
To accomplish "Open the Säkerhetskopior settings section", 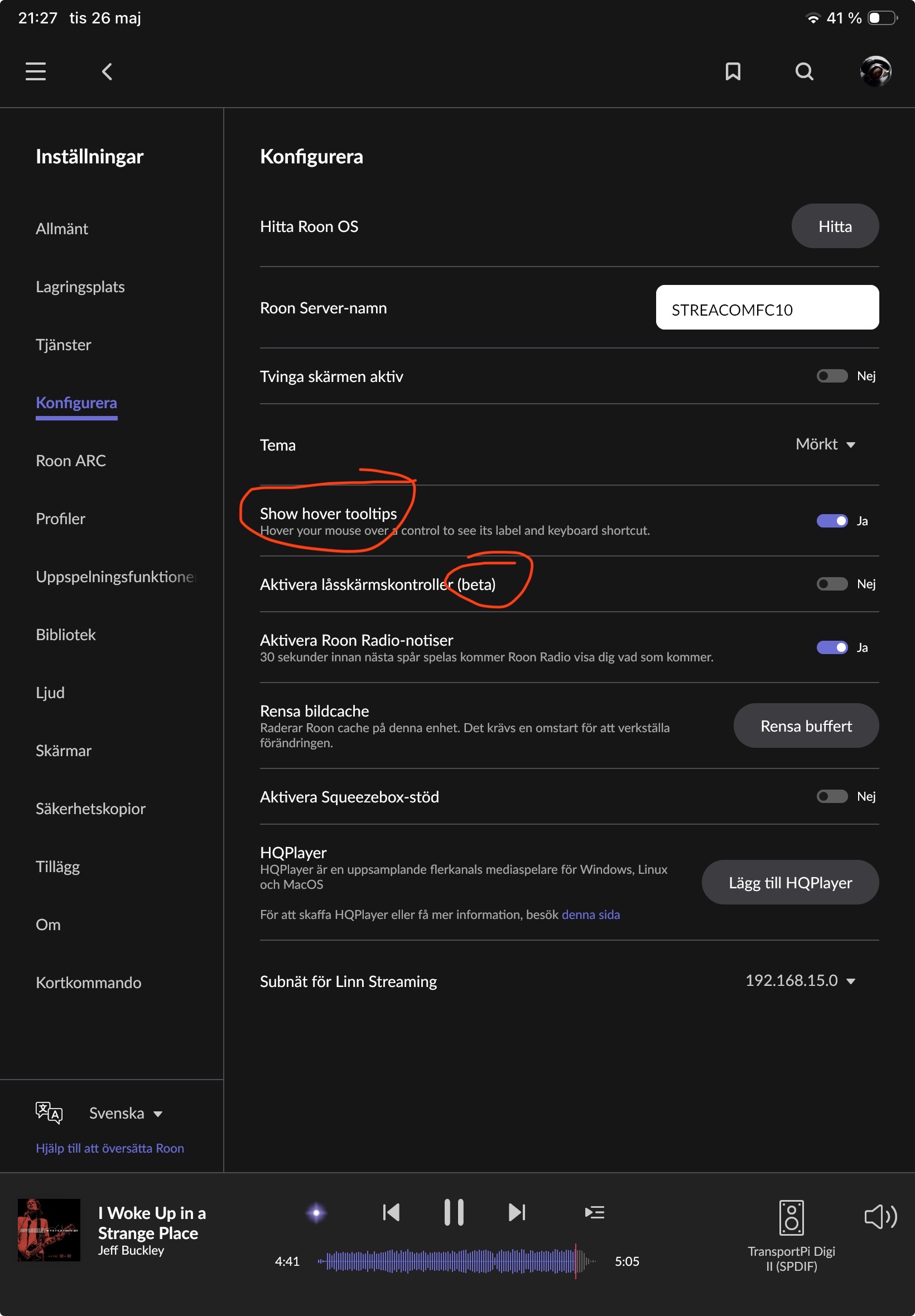I will pos(90,809).
